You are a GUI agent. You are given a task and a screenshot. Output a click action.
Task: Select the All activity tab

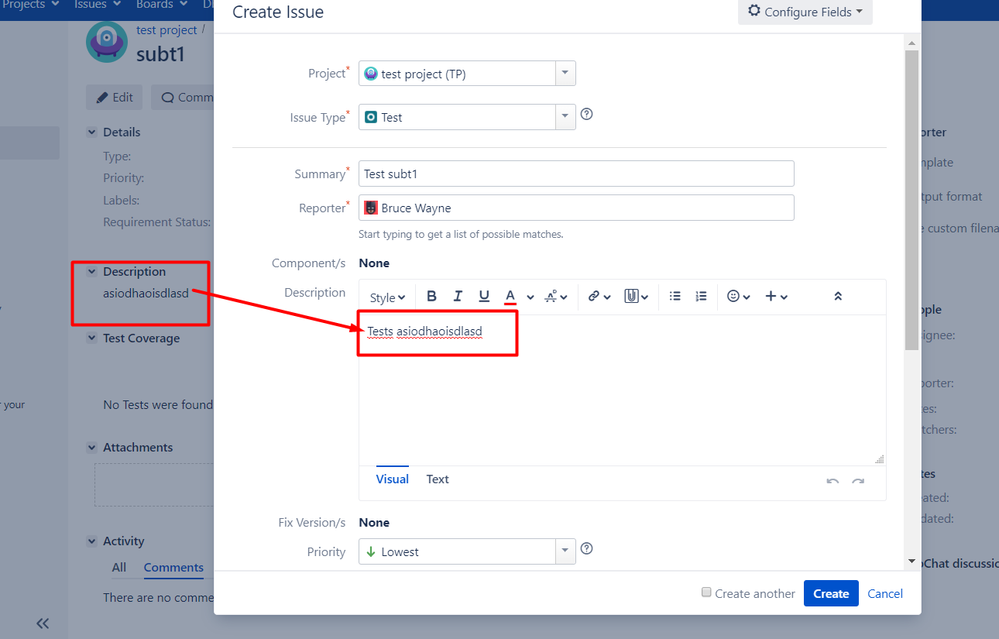click(x=119, y=567)
